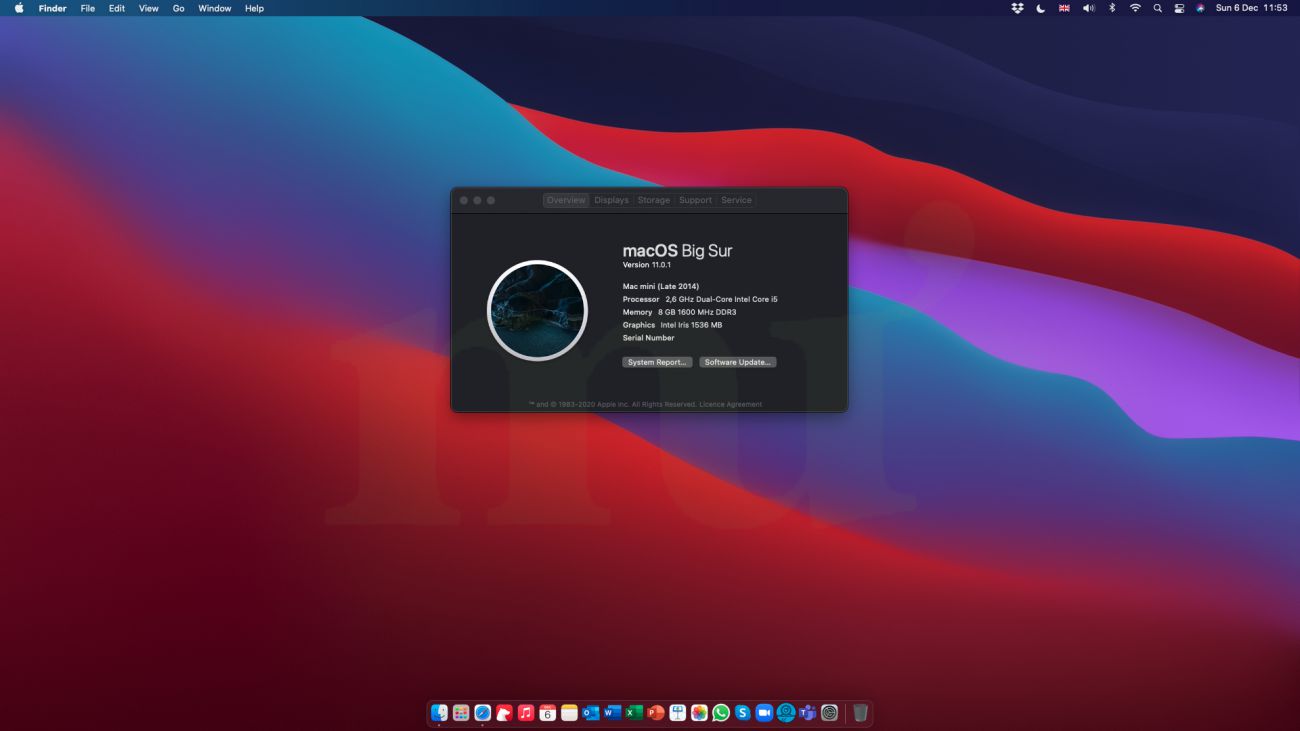Open the Bluetooth status menu
This screenshot has width=1300, height=731.
click(x=1112, y=8)
